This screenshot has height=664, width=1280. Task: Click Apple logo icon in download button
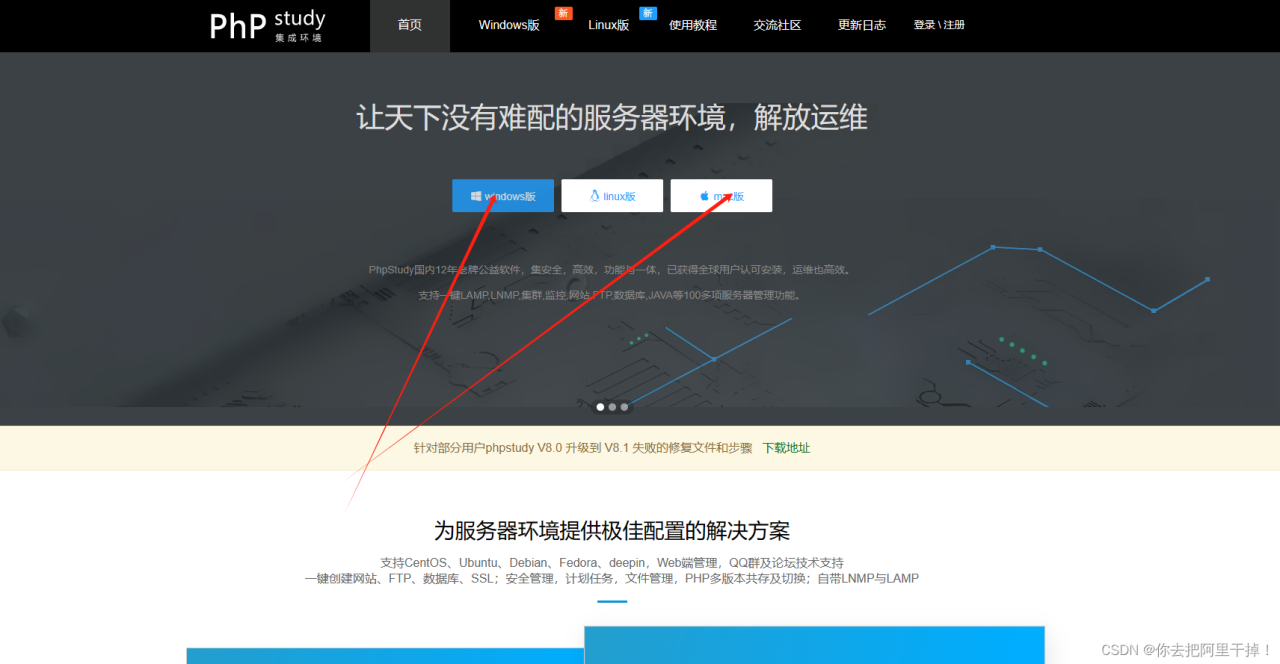click(x=704, y=196)
